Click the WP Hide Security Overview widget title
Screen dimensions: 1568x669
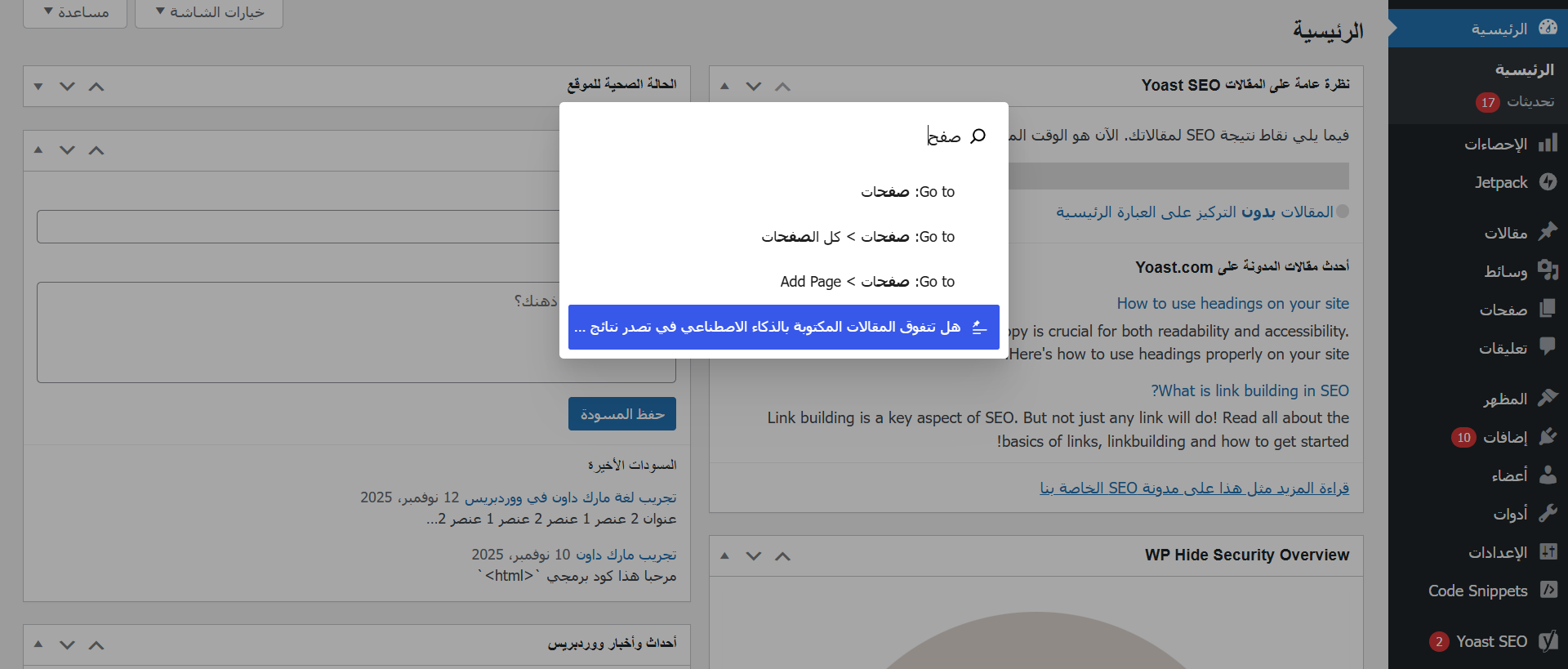(1247, 555)
